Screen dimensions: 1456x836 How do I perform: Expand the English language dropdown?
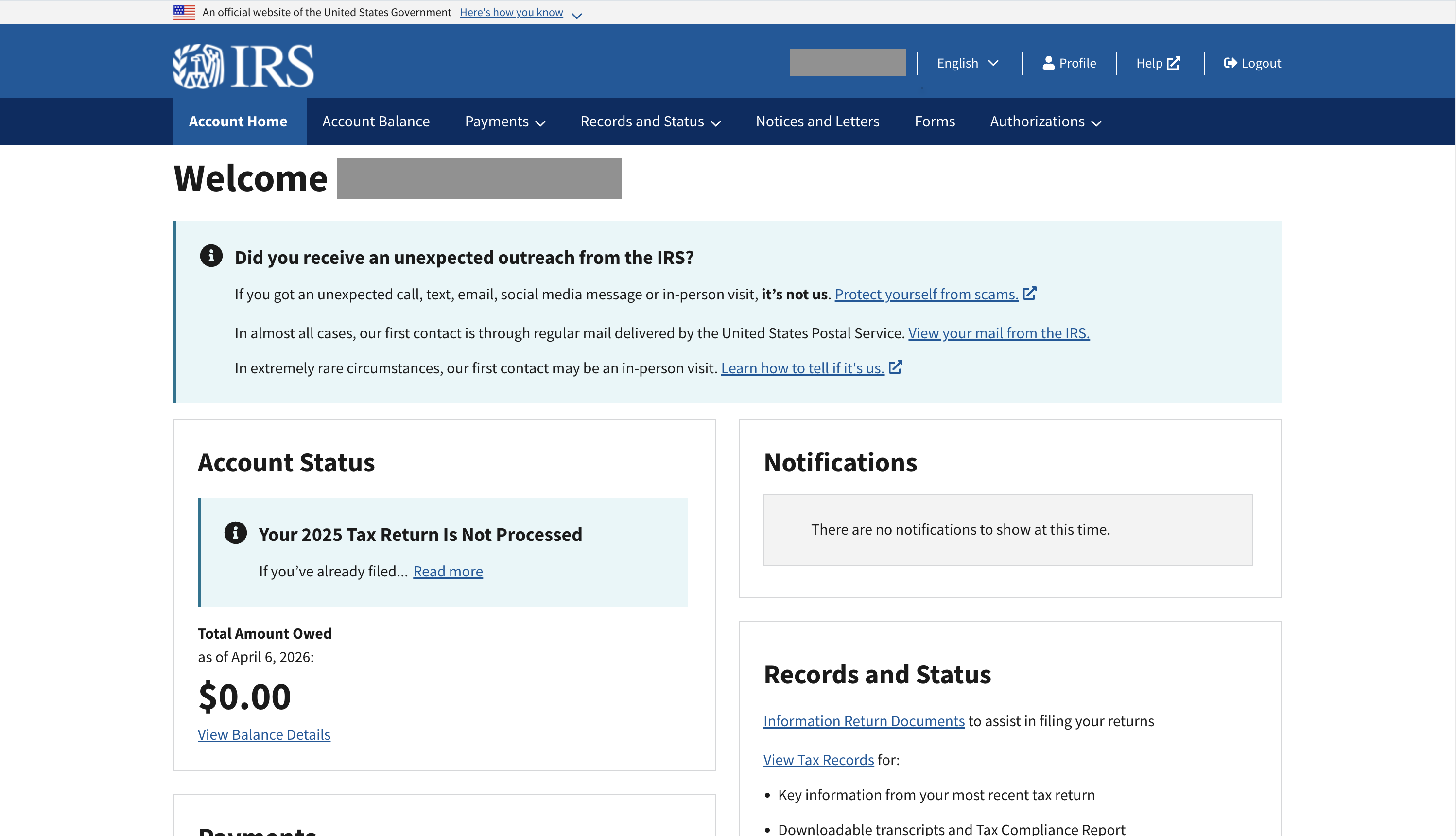[x=968, y=63]
